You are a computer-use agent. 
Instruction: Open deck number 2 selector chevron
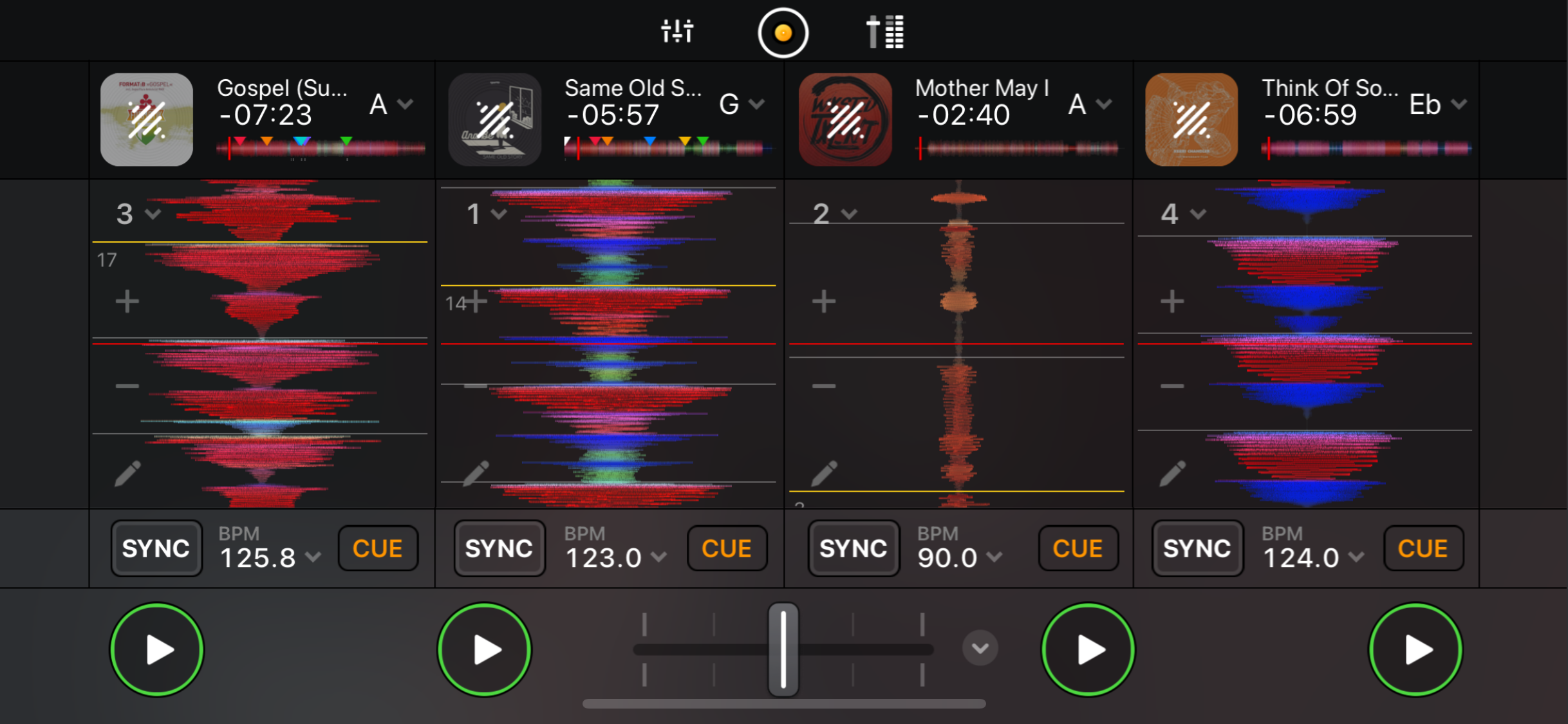pos(850,214)
